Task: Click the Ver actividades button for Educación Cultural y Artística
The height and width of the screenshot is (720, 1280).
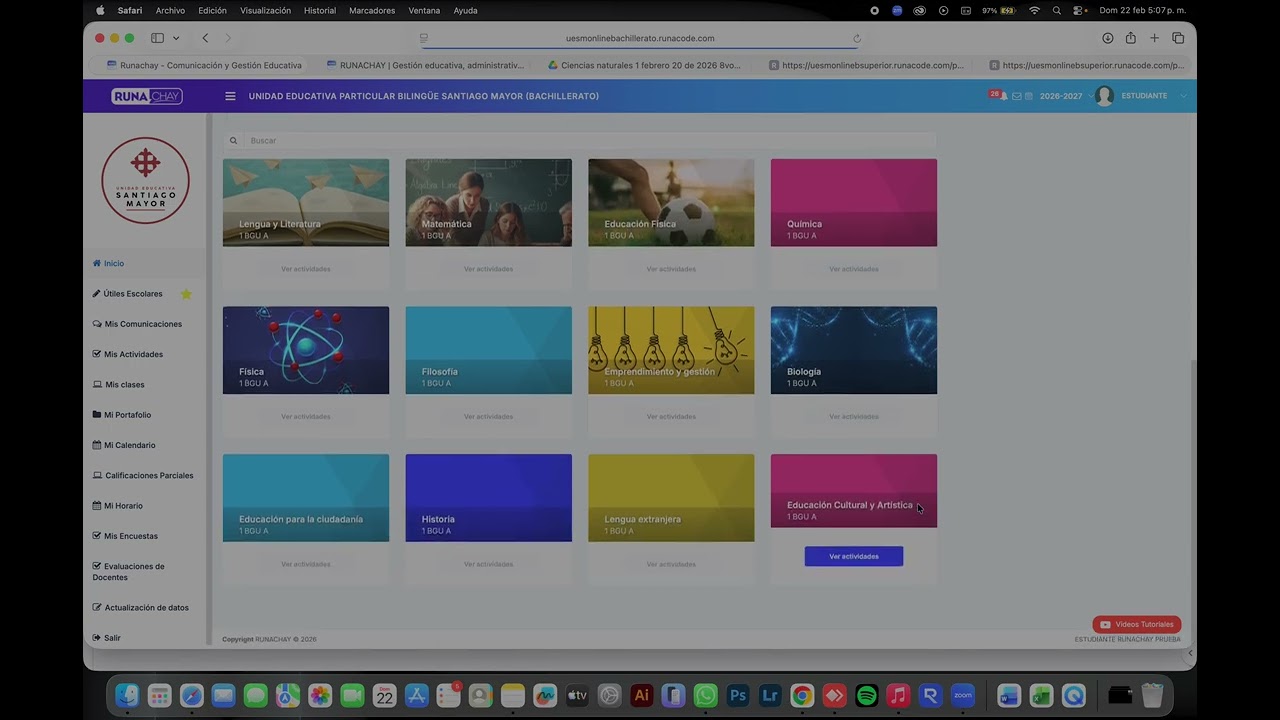Action: (854, 556)
